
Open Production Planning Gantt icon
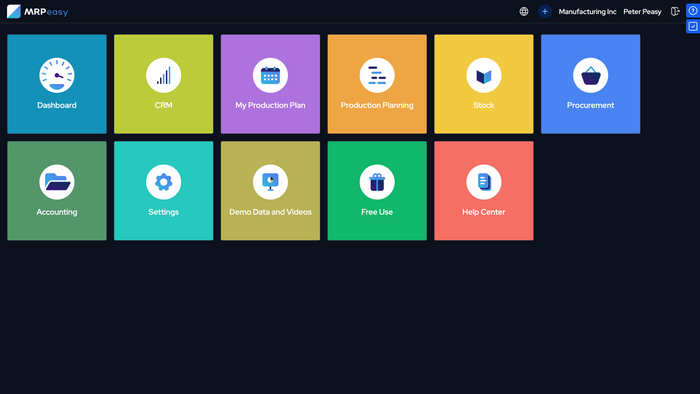click(x=377, y=75)
